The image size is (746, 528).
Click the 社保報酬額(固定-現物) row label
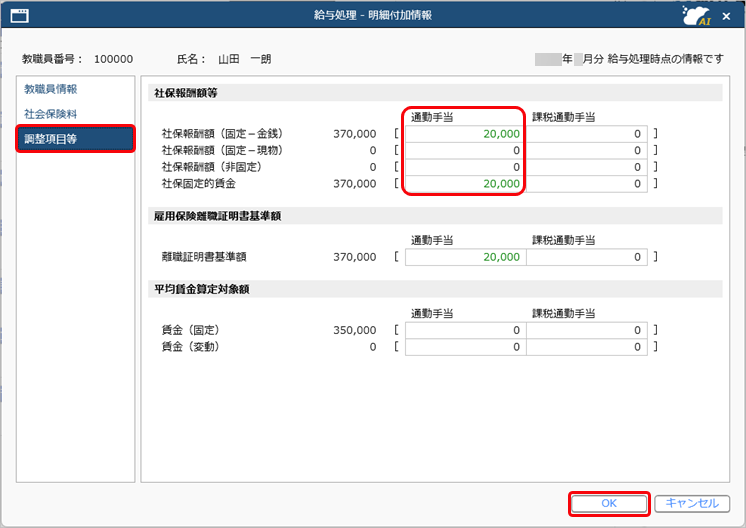coord(222,151)
